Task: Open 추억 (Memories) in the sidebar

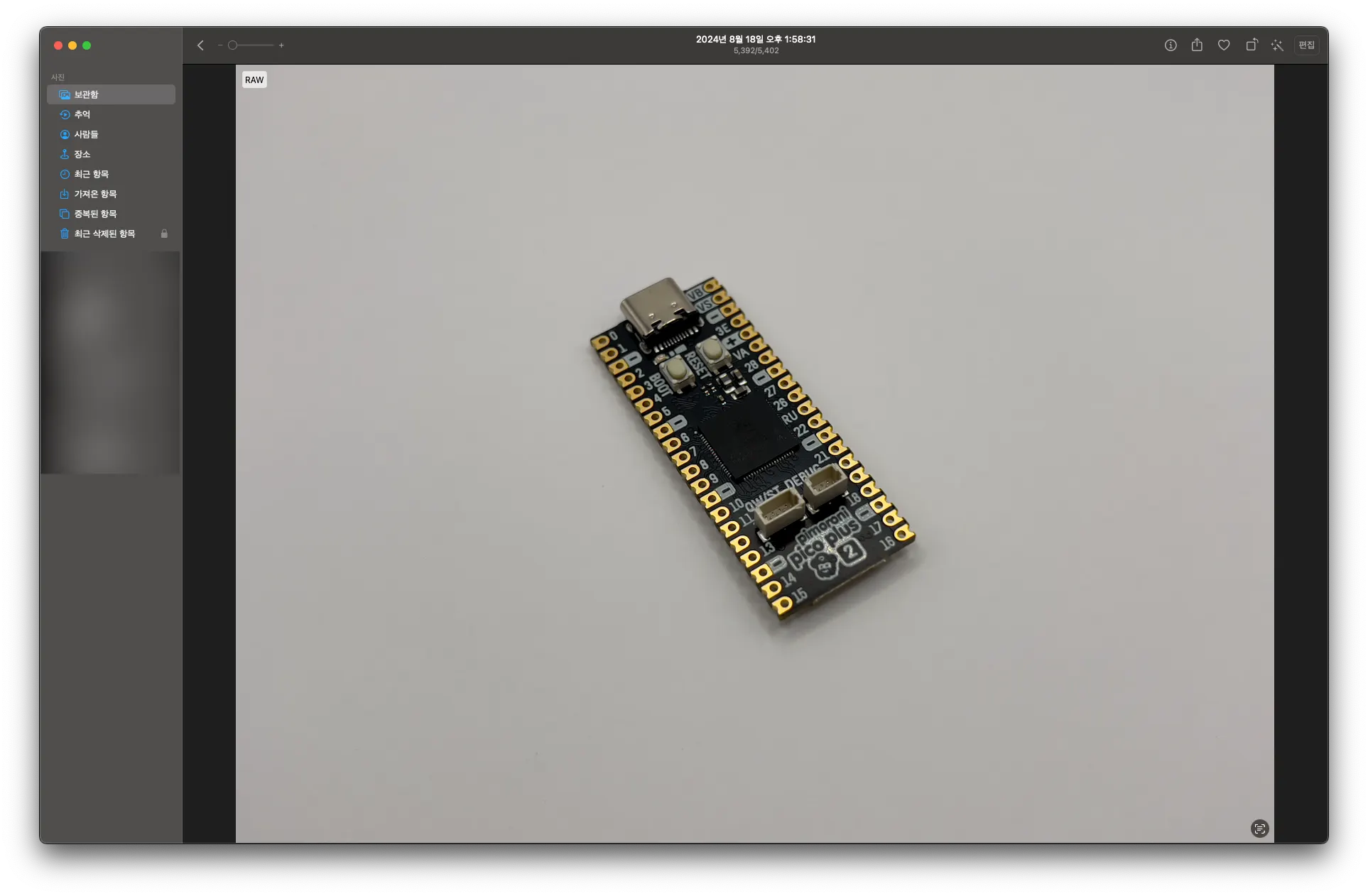Action: pos(82,114)
